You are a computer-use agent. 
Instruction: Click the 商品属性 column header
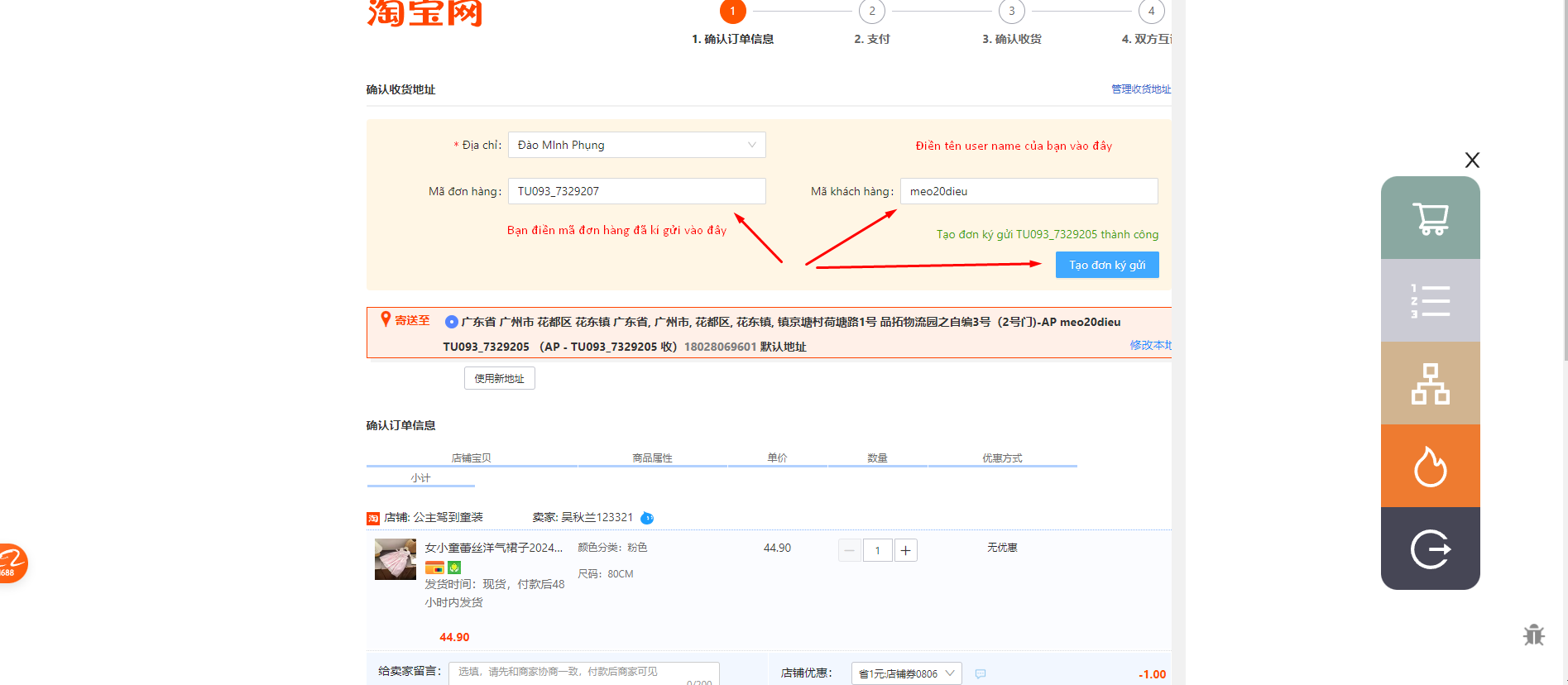tap(653, 458)
